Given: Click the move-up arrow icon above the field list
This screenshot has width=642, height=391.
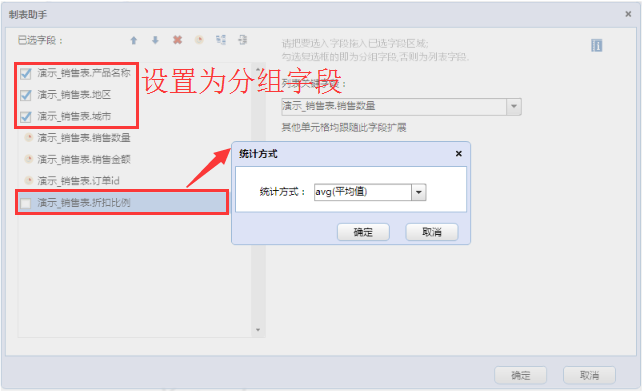Looking at the screenshot, I should (134, 40).
